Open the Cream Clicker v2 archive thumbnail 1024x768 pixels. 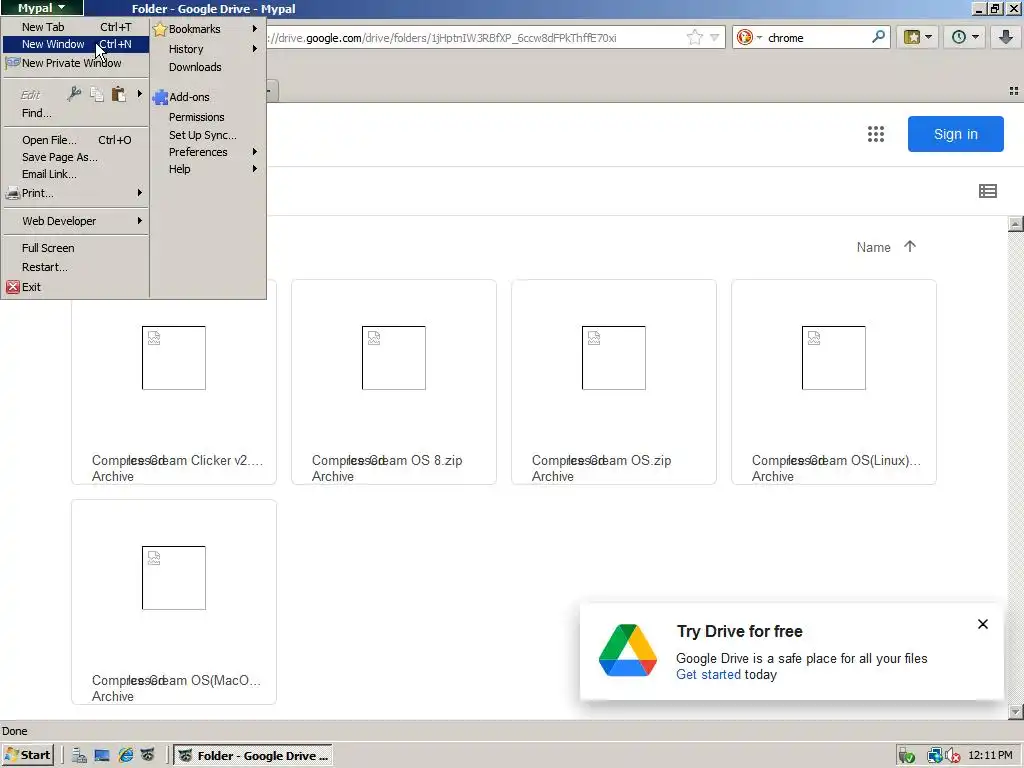174,358
